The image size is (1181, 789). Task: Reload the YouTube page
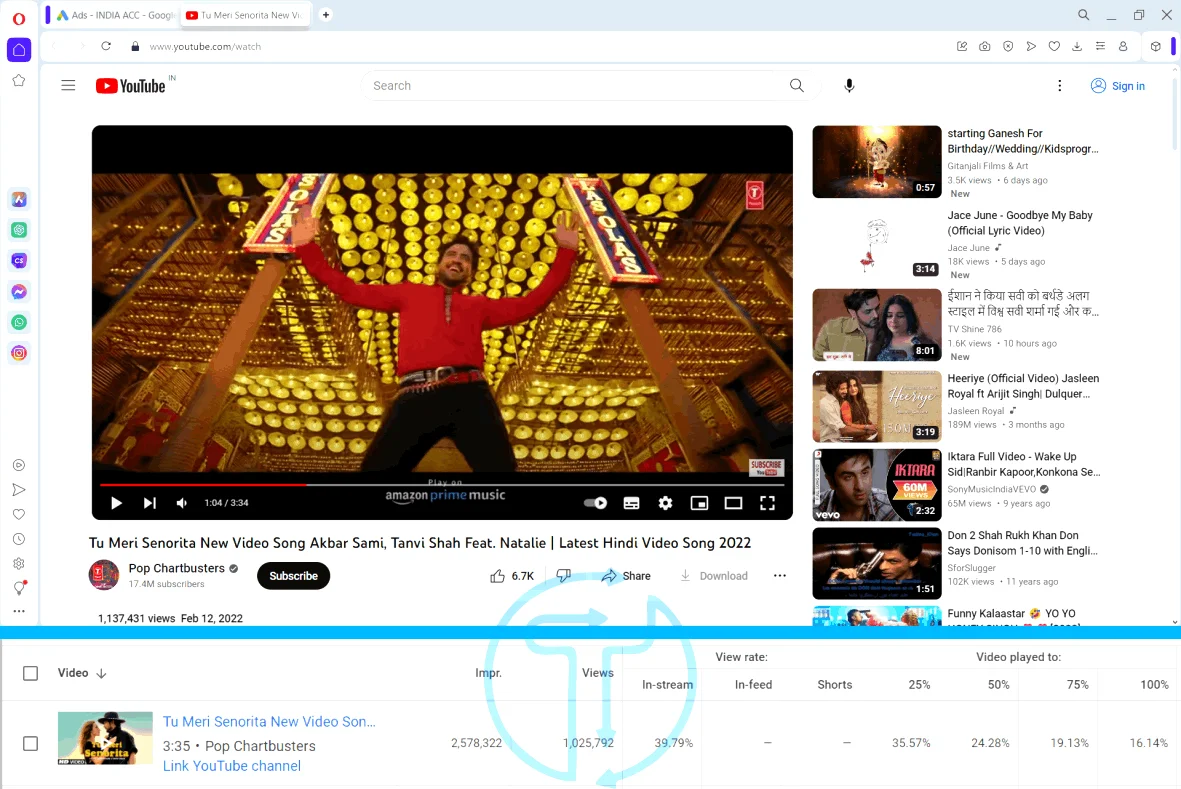click(x=106, y=46)
